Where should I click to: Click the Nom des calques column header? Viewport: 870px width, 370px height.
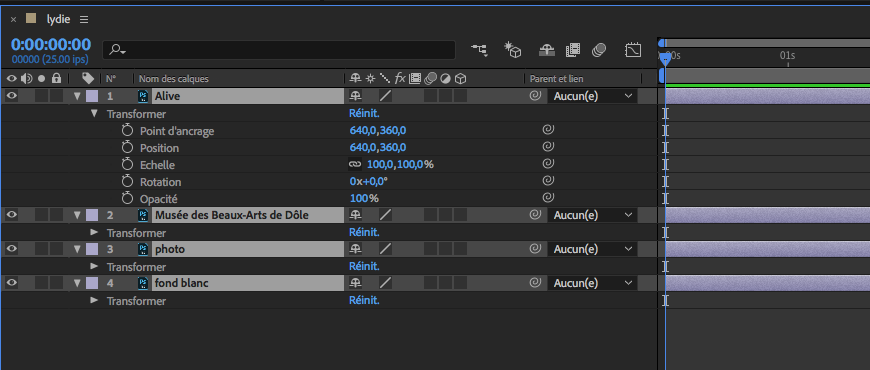click(174, 79)
